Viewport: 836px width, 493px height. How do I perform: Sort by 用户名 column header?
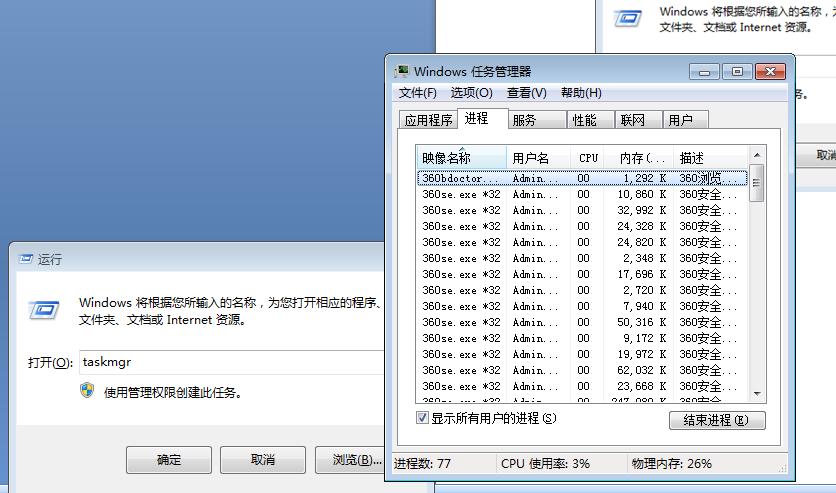(x=538, y=158)
